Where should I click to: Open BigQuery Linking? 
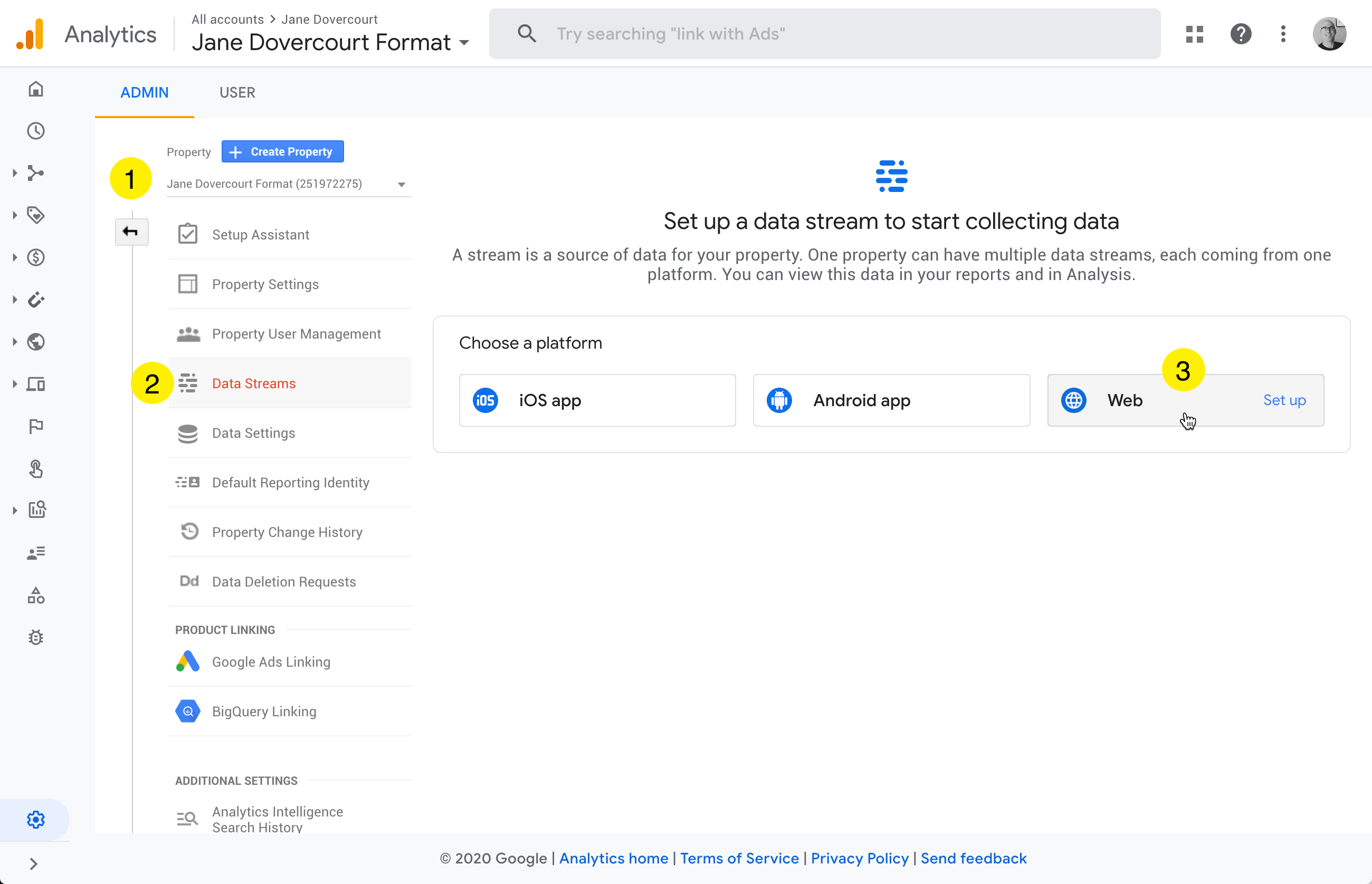pos(290,711)
